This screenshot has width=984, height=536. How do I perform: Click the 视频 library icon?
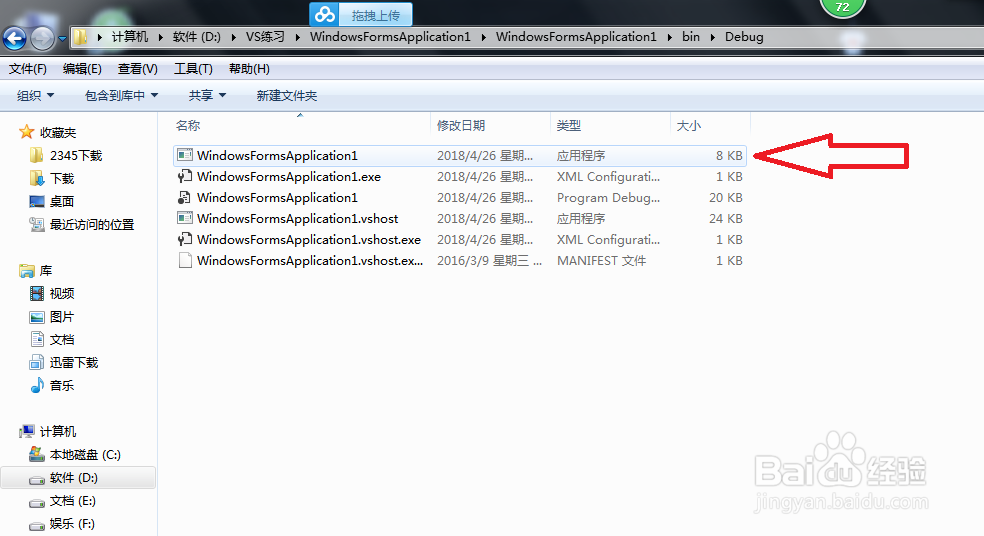tap(37, 293)
